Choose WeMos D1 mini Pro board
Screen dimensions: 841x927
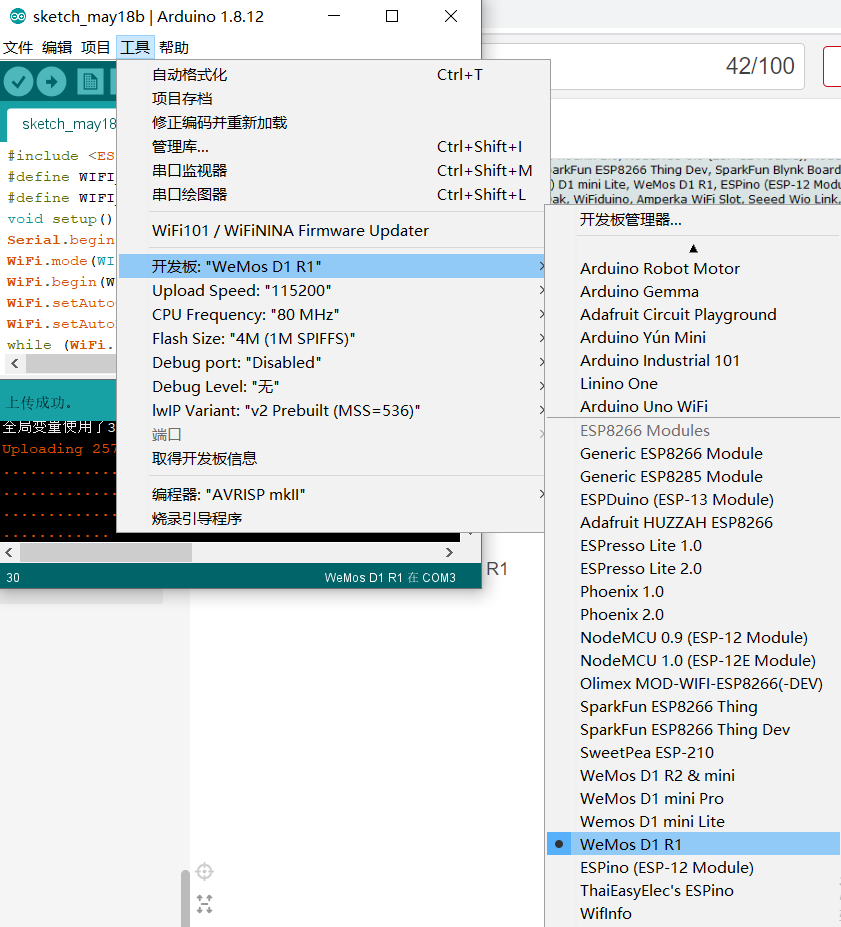(x=693, y=799)
